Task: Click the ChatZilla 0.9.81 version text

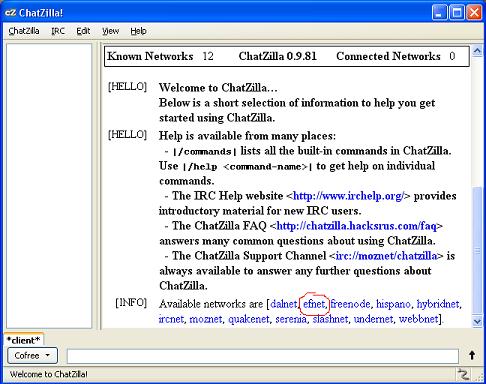Action: (x=277, y=56)
